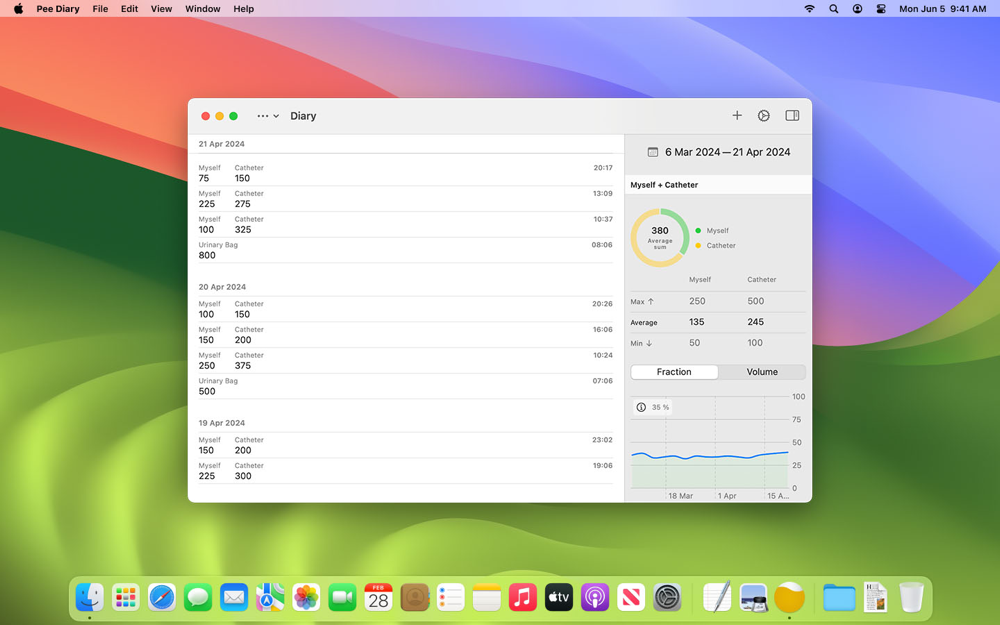Image resolution: width=1000 pixels, height=625 pixels.
Task: Select the 20 Apr entry at 10:24
Action: click(406, 360)
